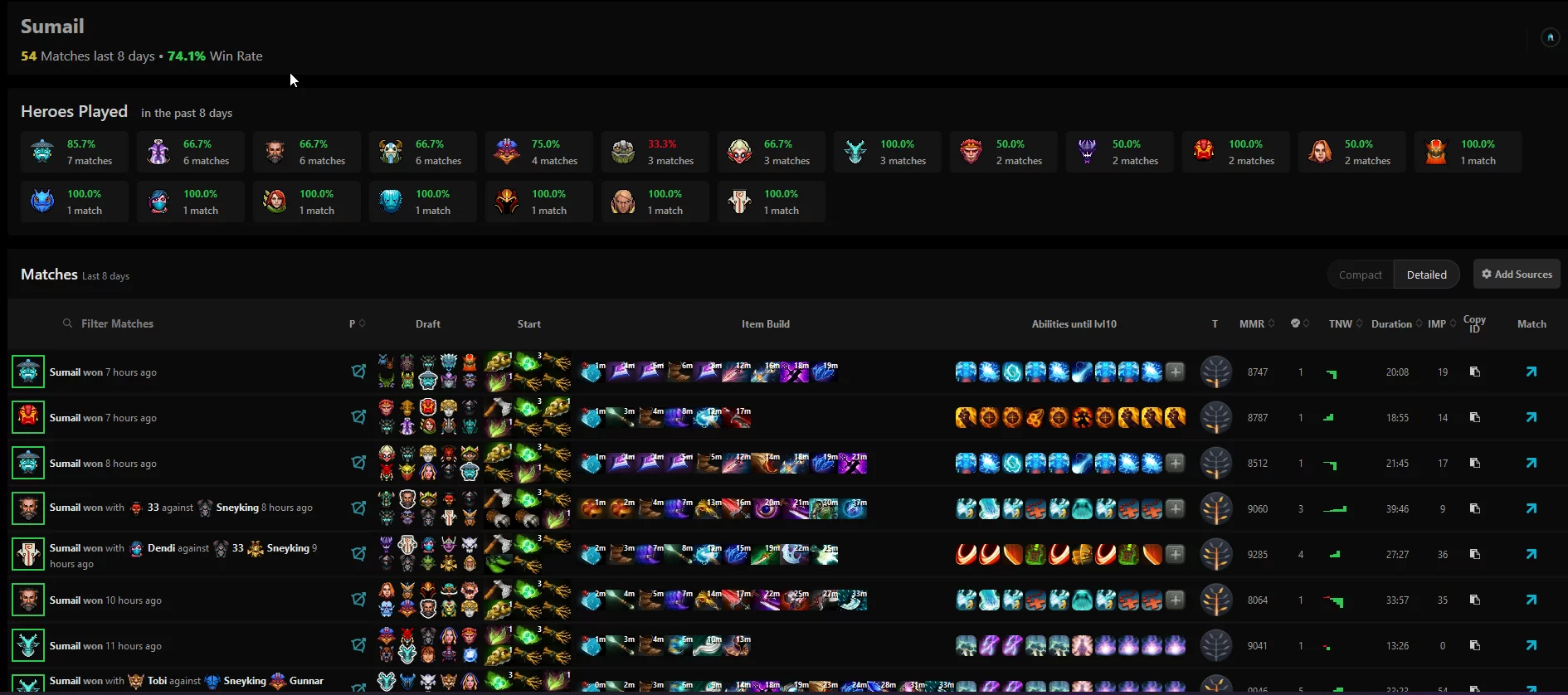Sort by the P position column

(357, 324)
